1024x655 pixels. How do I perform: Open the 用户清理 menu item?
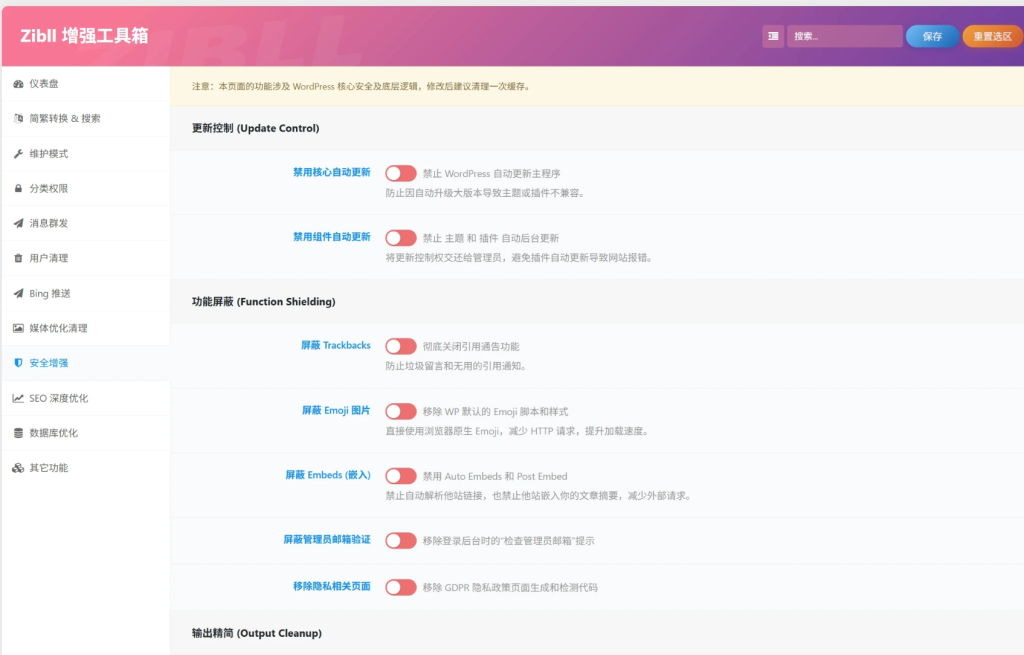coord(86,258)
